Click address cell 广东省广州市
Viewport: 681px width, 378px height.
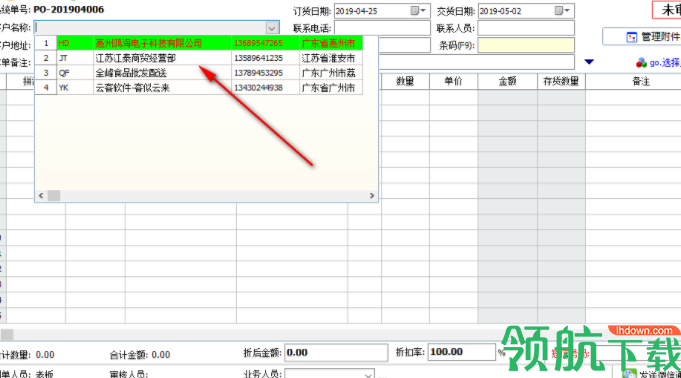tap(331, 88)
